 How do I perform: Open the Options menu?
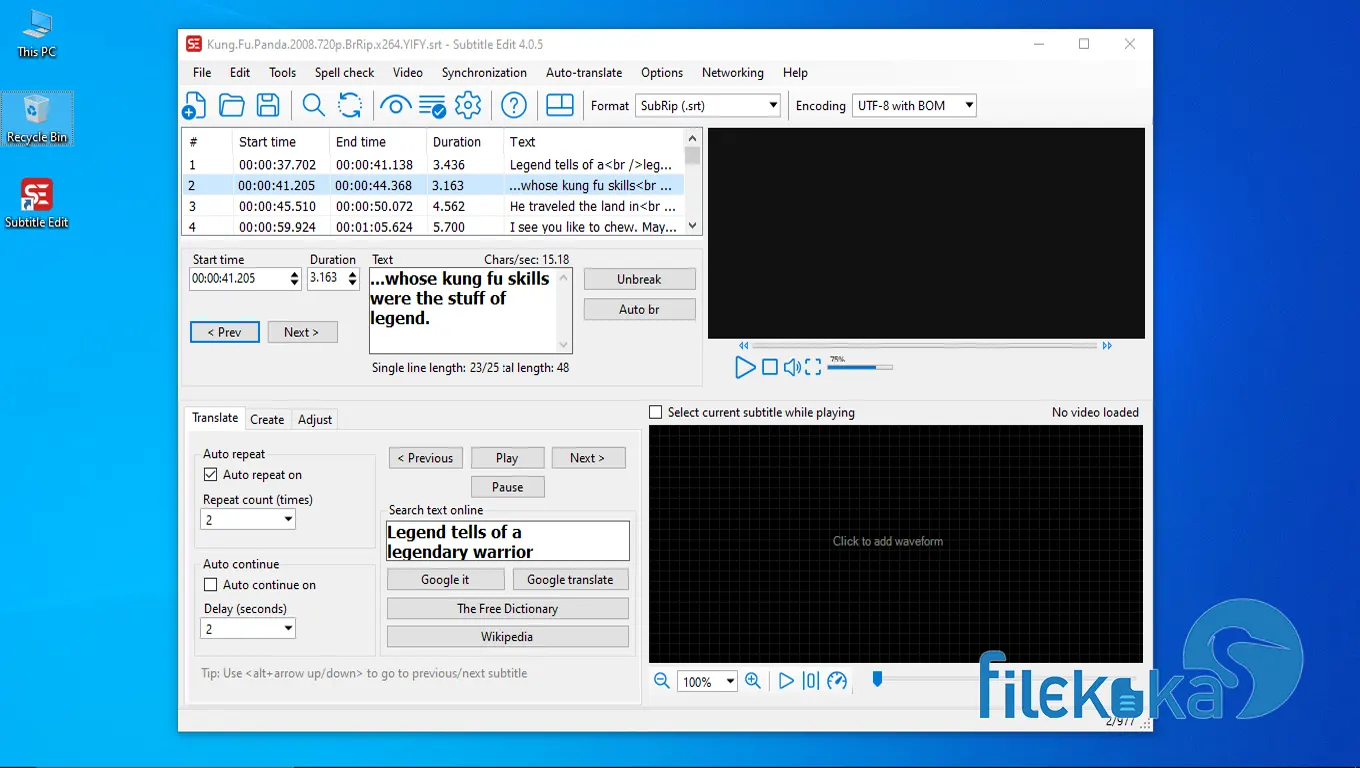pos(662,73)
